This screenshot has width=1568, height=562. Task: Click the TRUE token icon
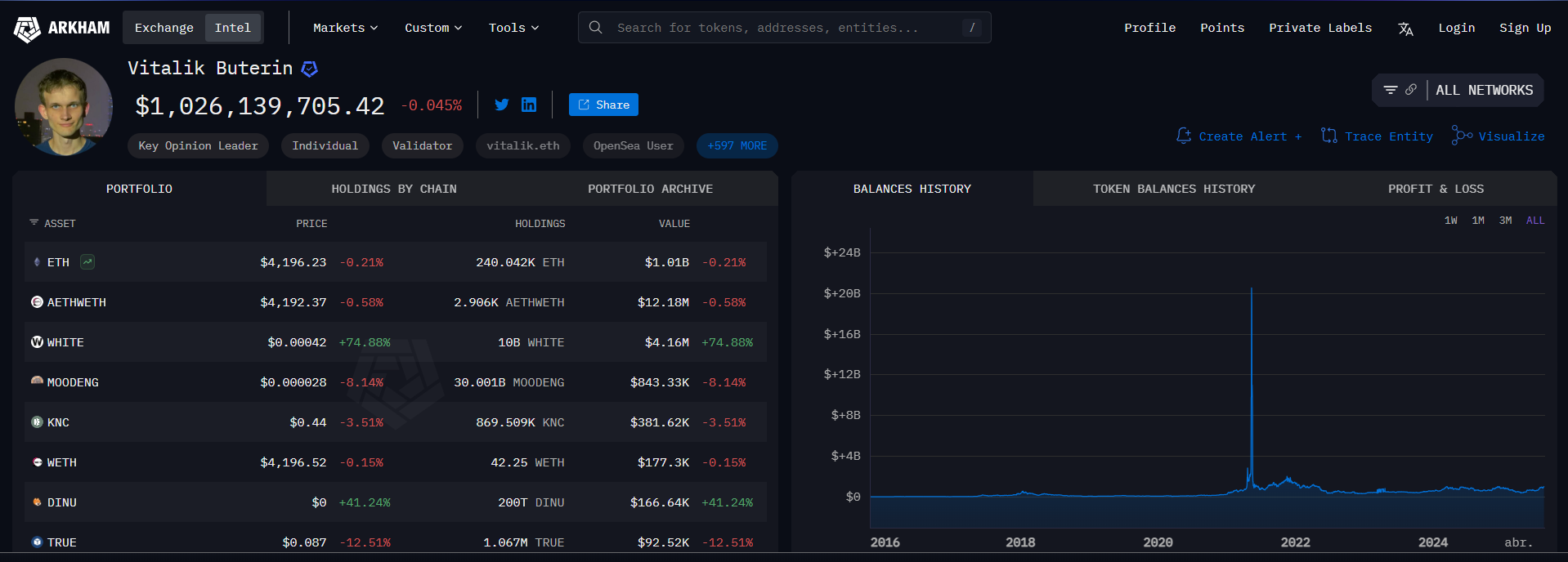tap(37, 542)
